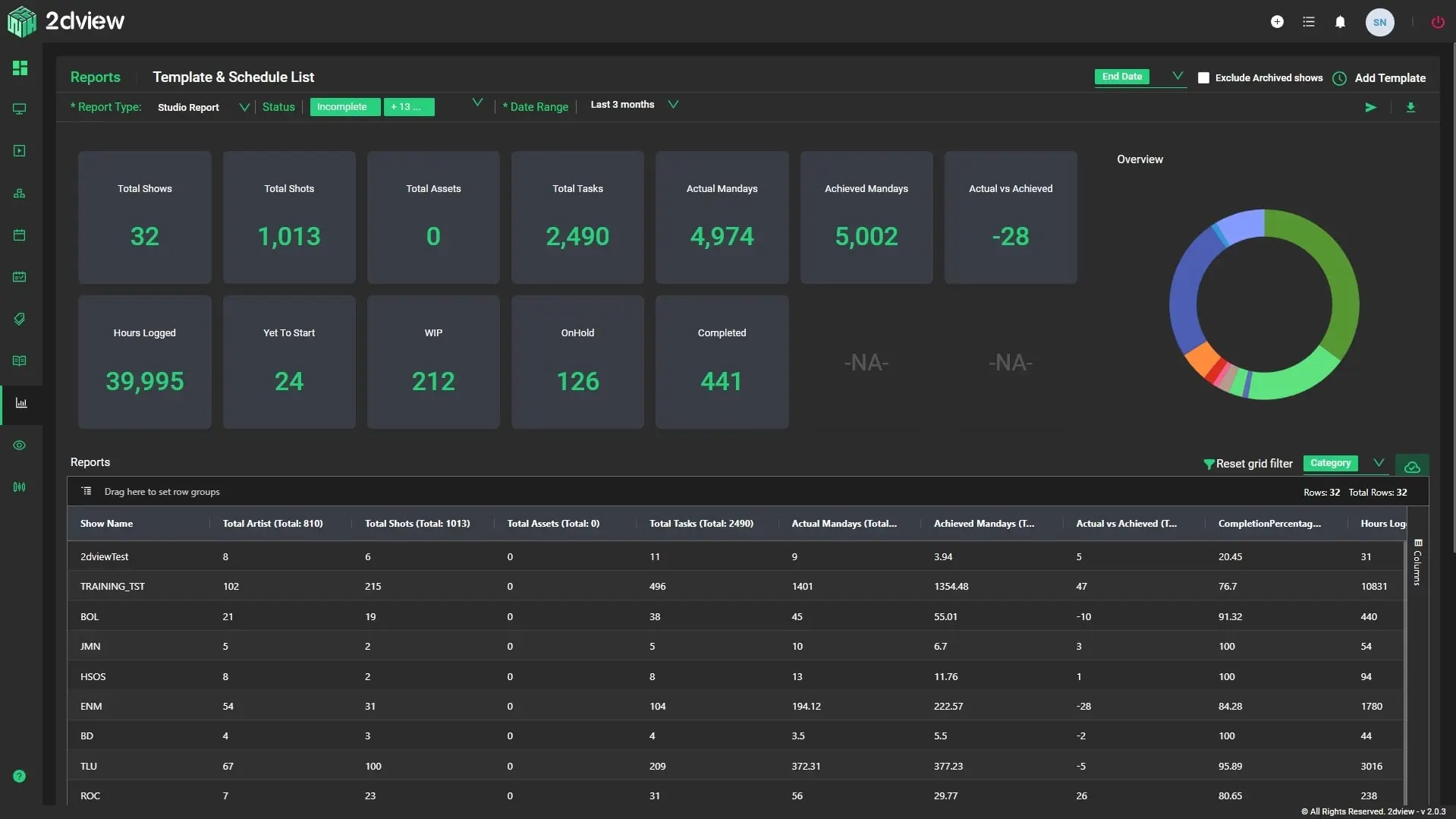
Task: Open the task list icon in header
Action: click(x=1309, y=22)
